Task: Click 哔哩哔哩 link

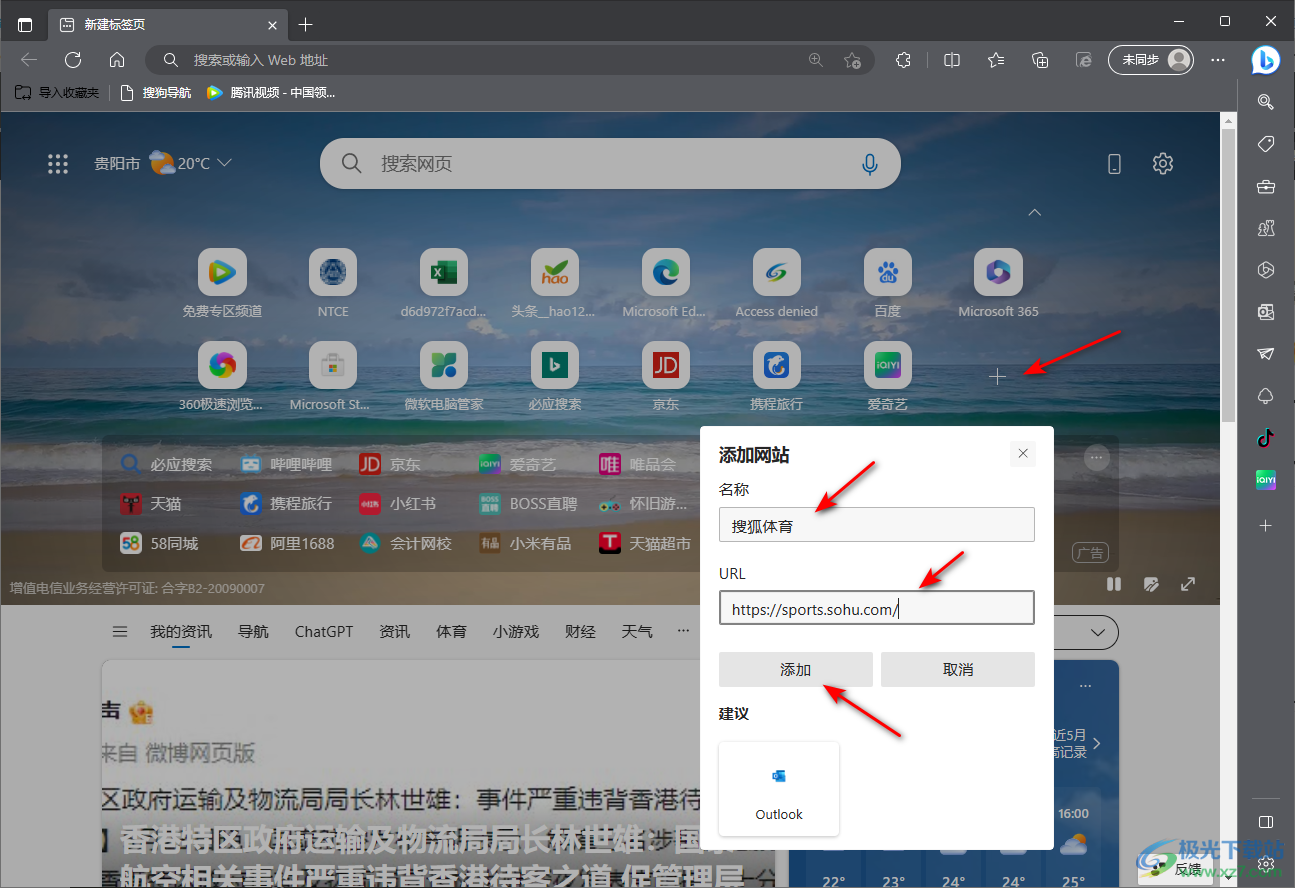Action: point(286,464)
